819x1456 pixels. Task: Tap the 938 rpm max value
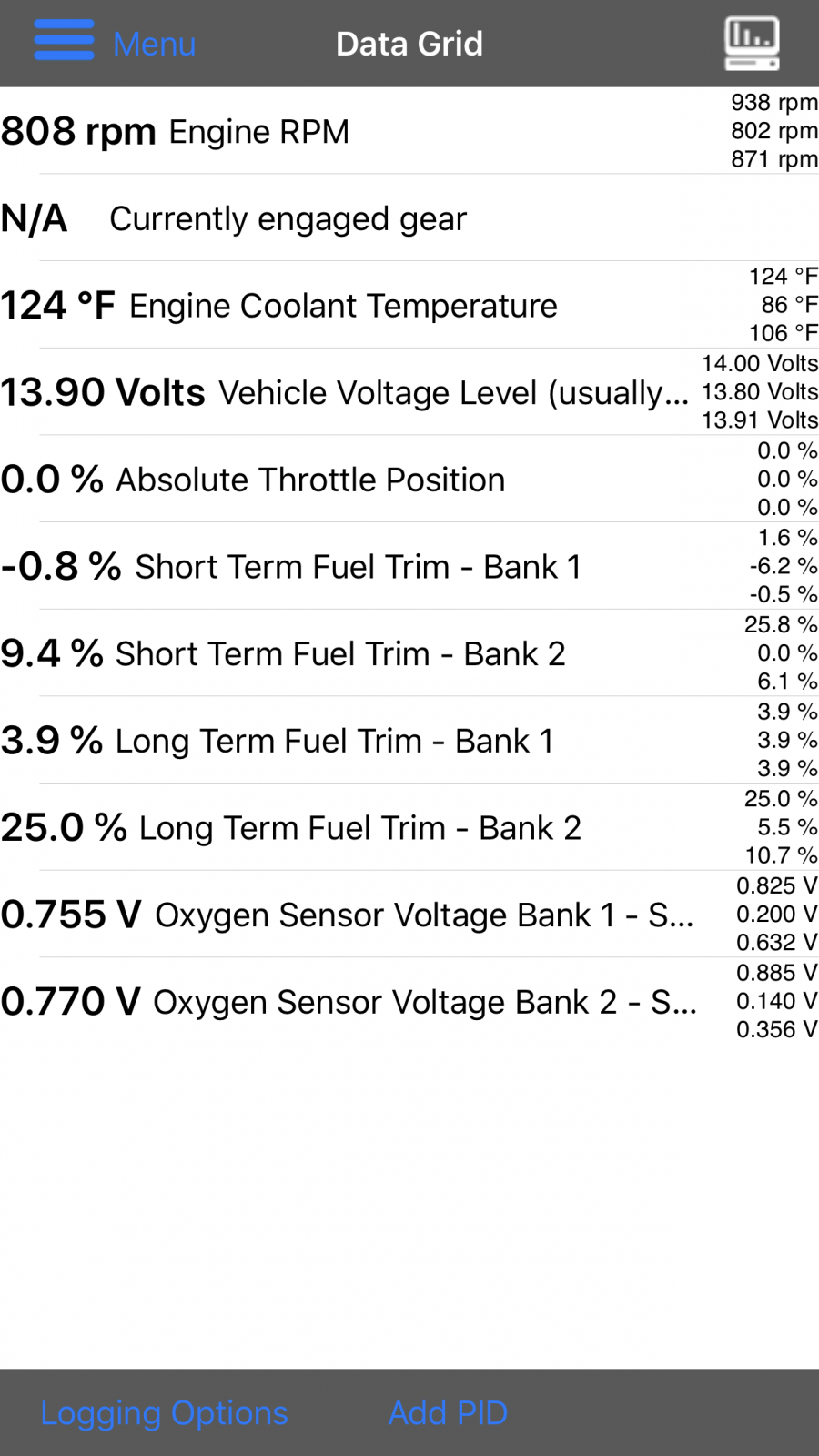point(774,102)
